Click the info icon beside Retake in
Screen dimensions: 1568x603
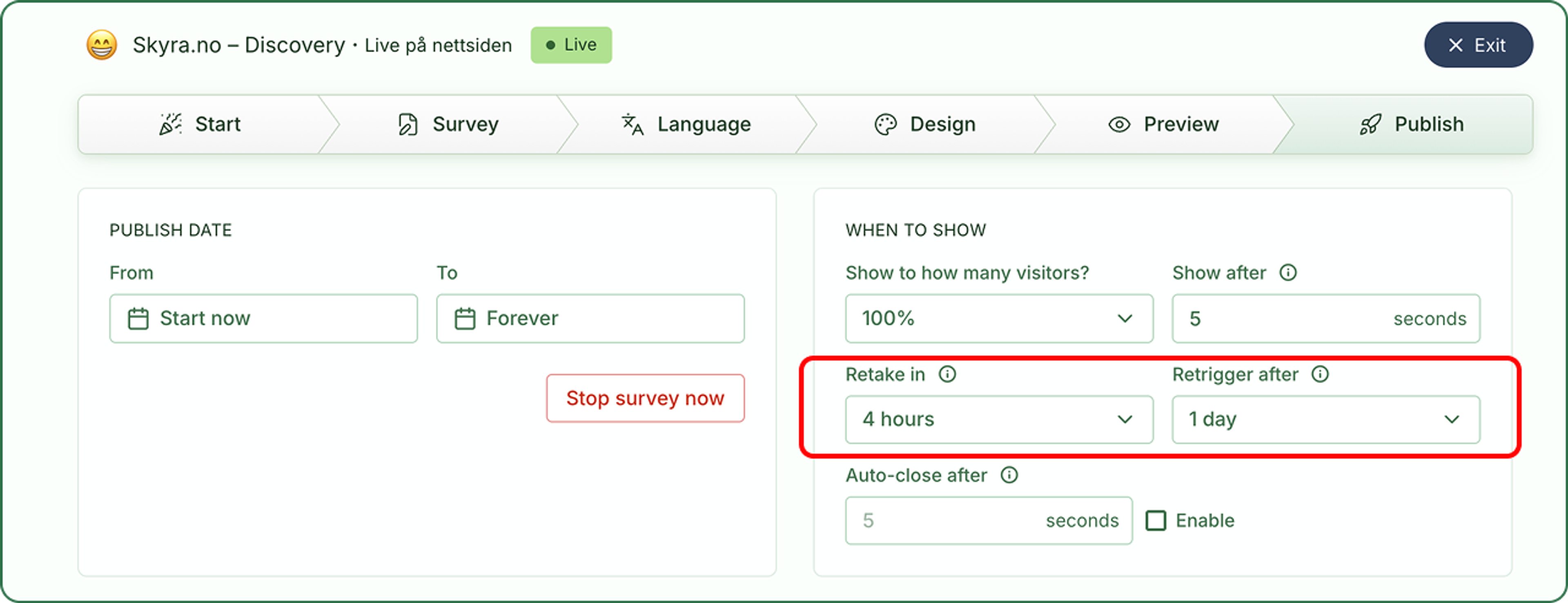(x=947, y=373)
